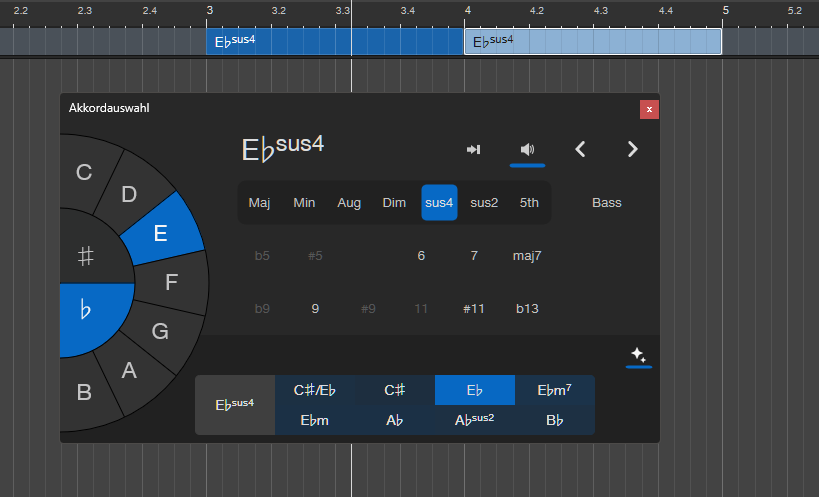Select root note E on the wheel
Image resolution: width=819 pixels, height=497 pixels.
[x=161, y=233]
